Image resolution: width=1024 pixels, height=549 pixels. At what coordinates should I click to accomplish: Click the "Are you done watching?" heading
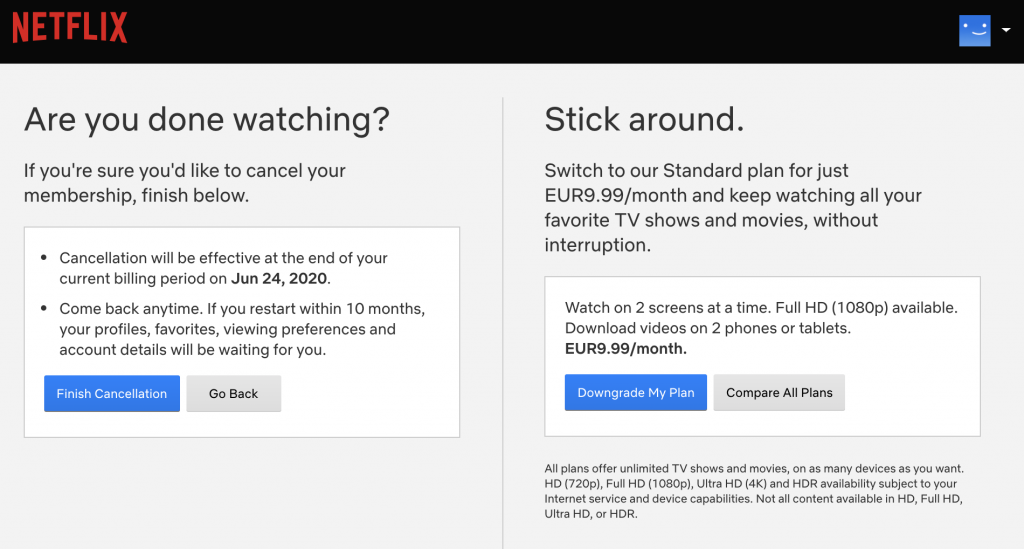[x=207, y=119]
